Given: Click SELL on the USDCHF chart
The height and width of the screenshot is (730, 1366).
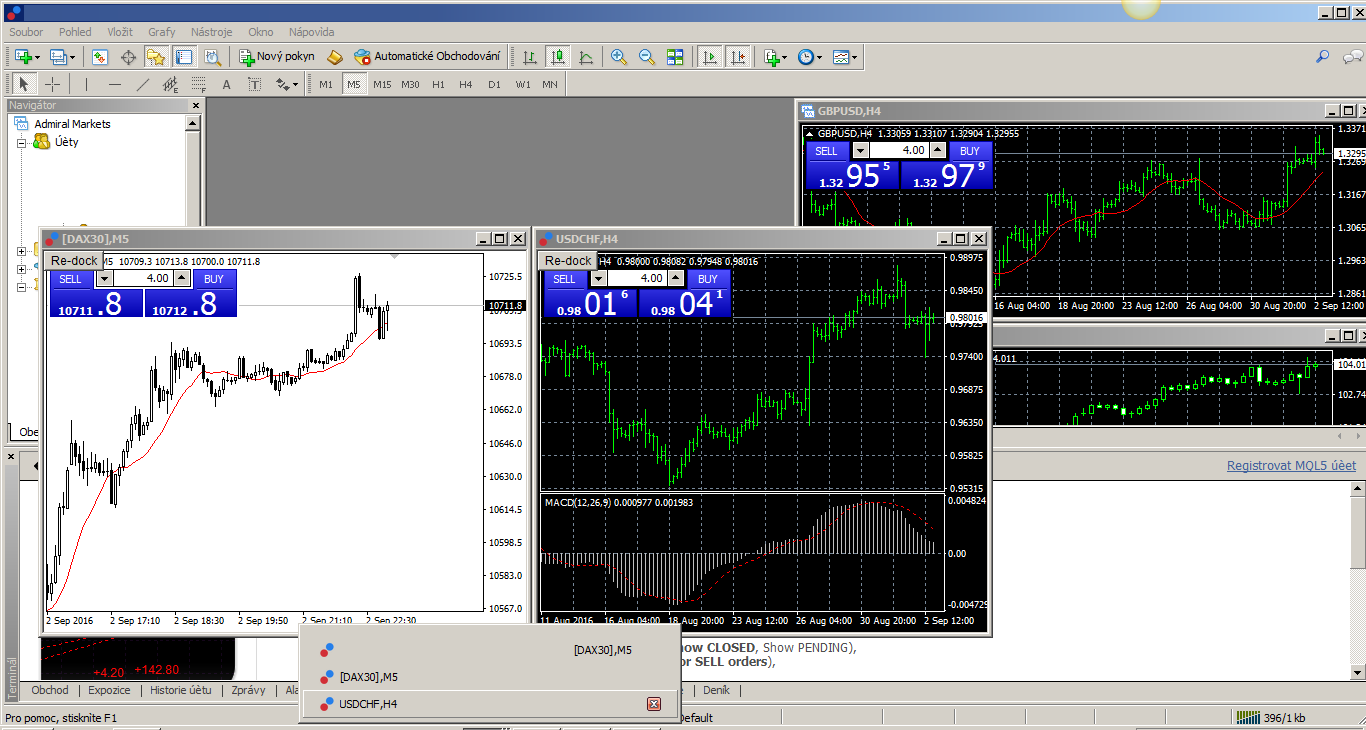Looking at the screenshot, I should click(x=565, y=279).
